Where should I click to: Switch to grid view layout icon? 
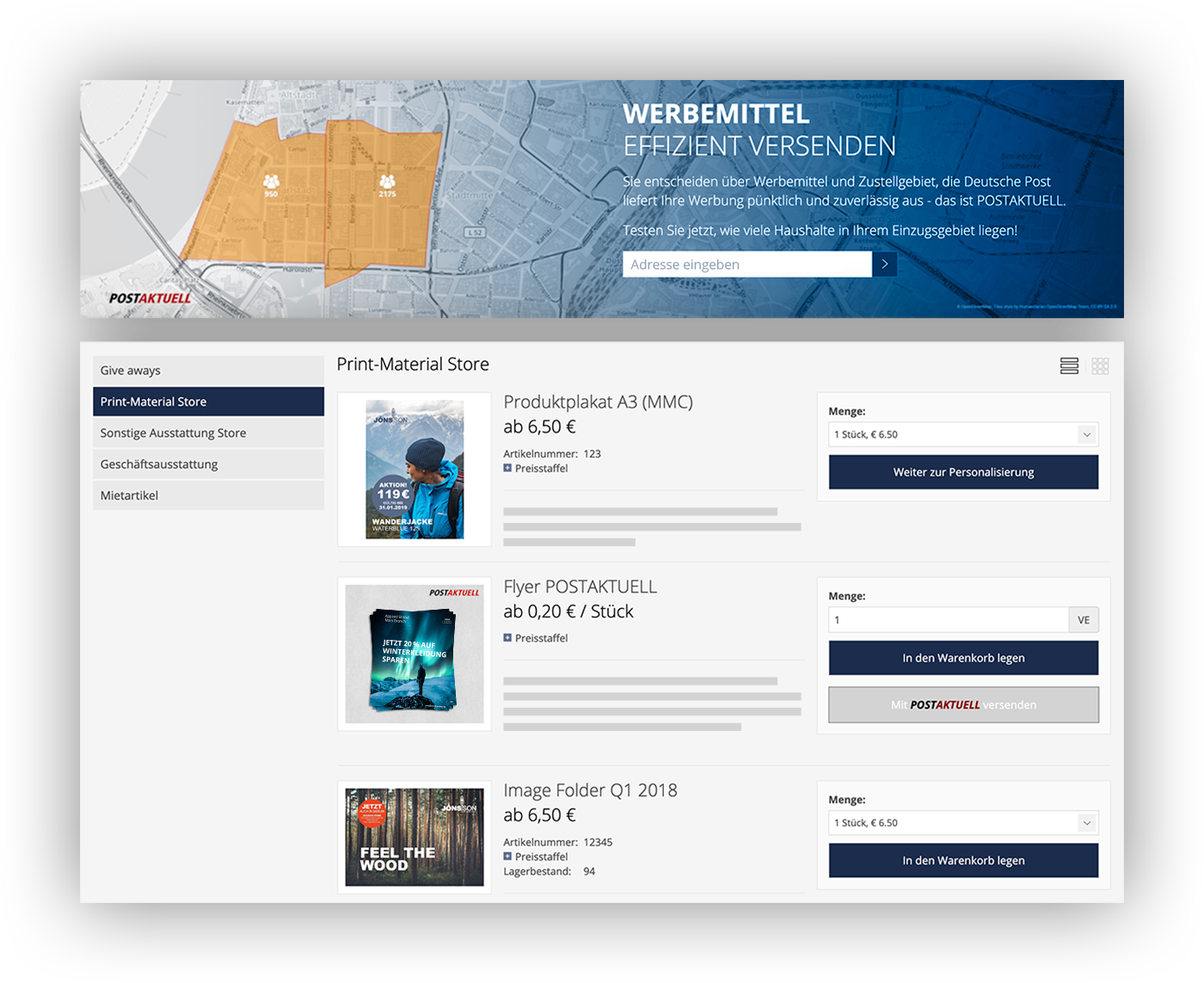click(x=1100, y=366)
